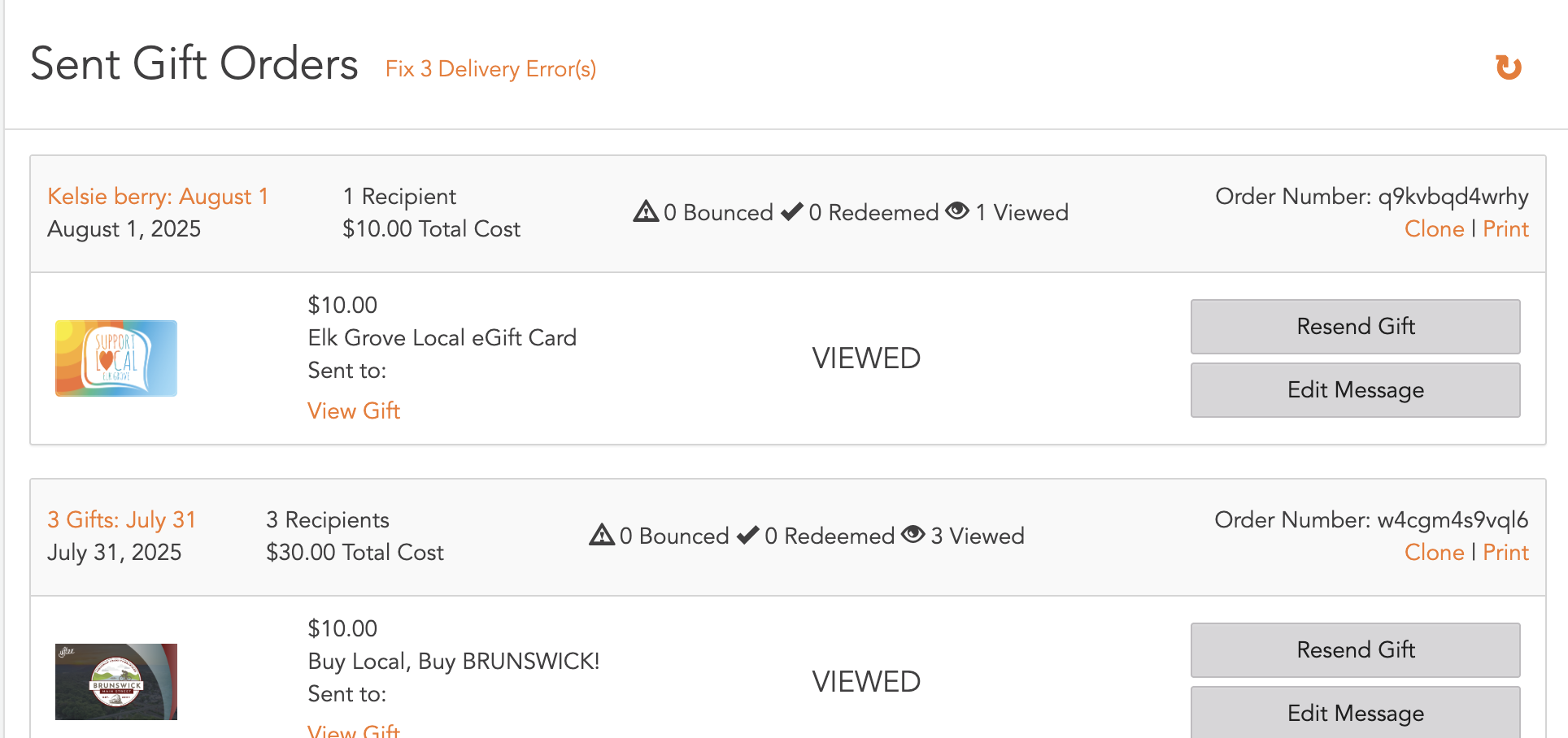
Task: Open the Elk Grove Support Local card thumbnail
Action: pyautogui.click(x=116, y=358)
